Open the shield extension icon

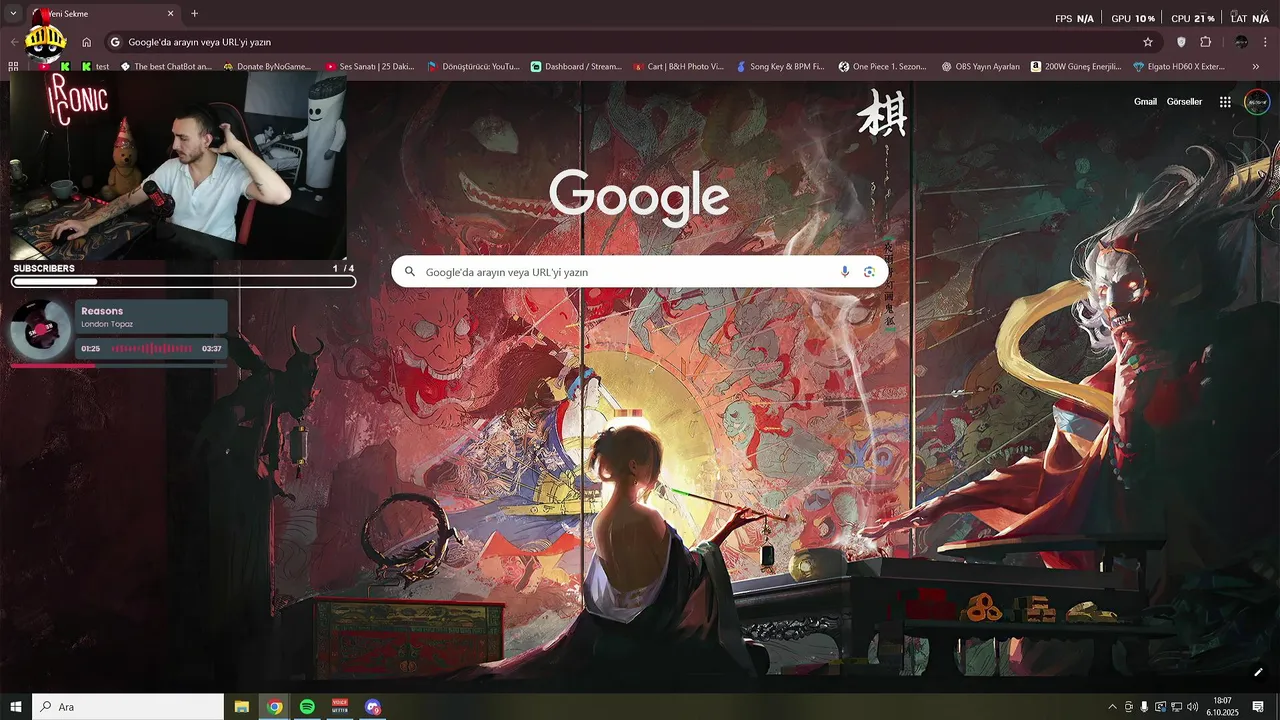(1181, 42)
